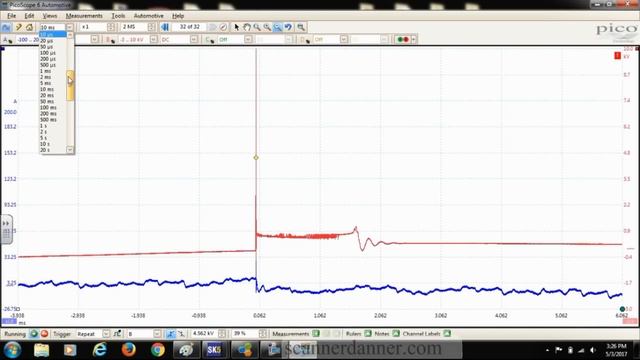Open advanced trigger settings icon

(117, 334)
